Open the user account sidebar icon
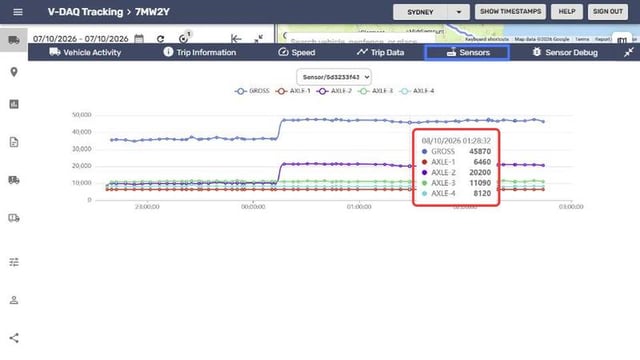 pyautogui.click(x=14, y=300)
